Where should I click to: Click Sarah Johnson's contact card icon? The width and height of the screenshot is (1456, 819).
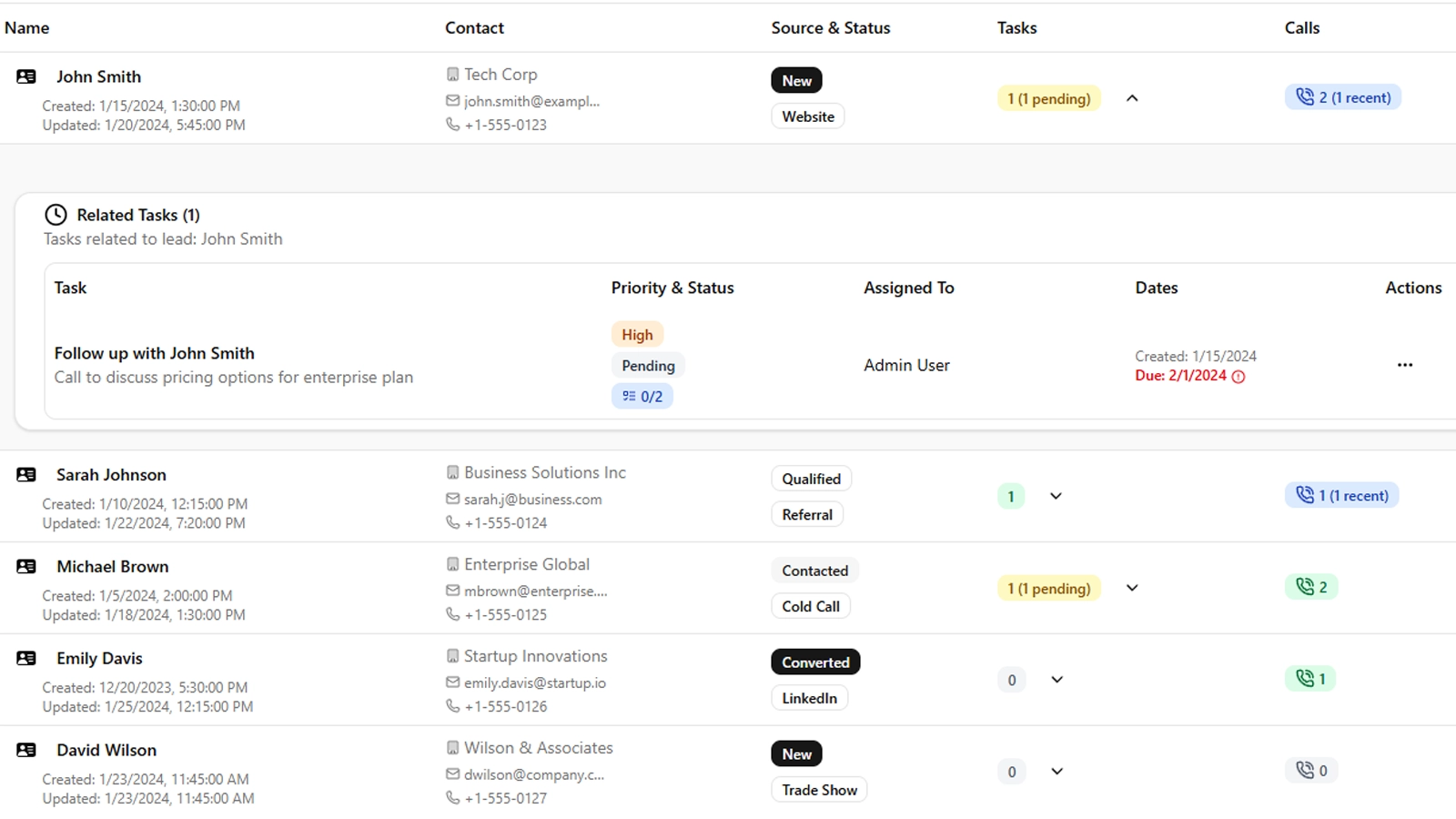click(26, 475)
